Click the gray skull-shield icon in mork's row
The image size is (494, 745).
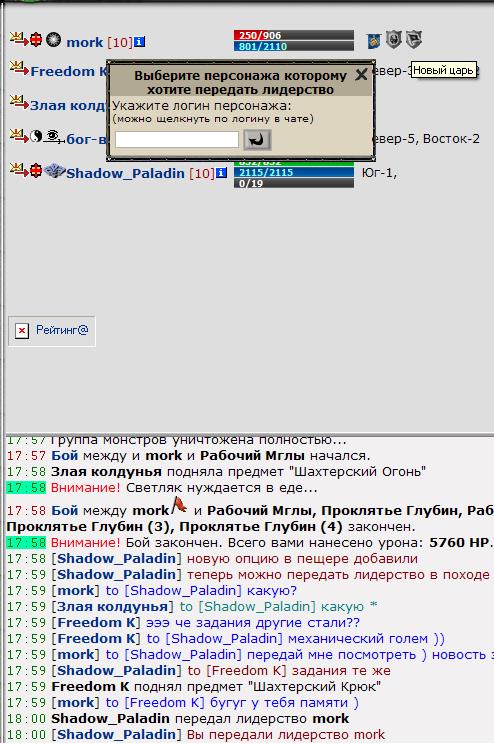click(394, 39)
